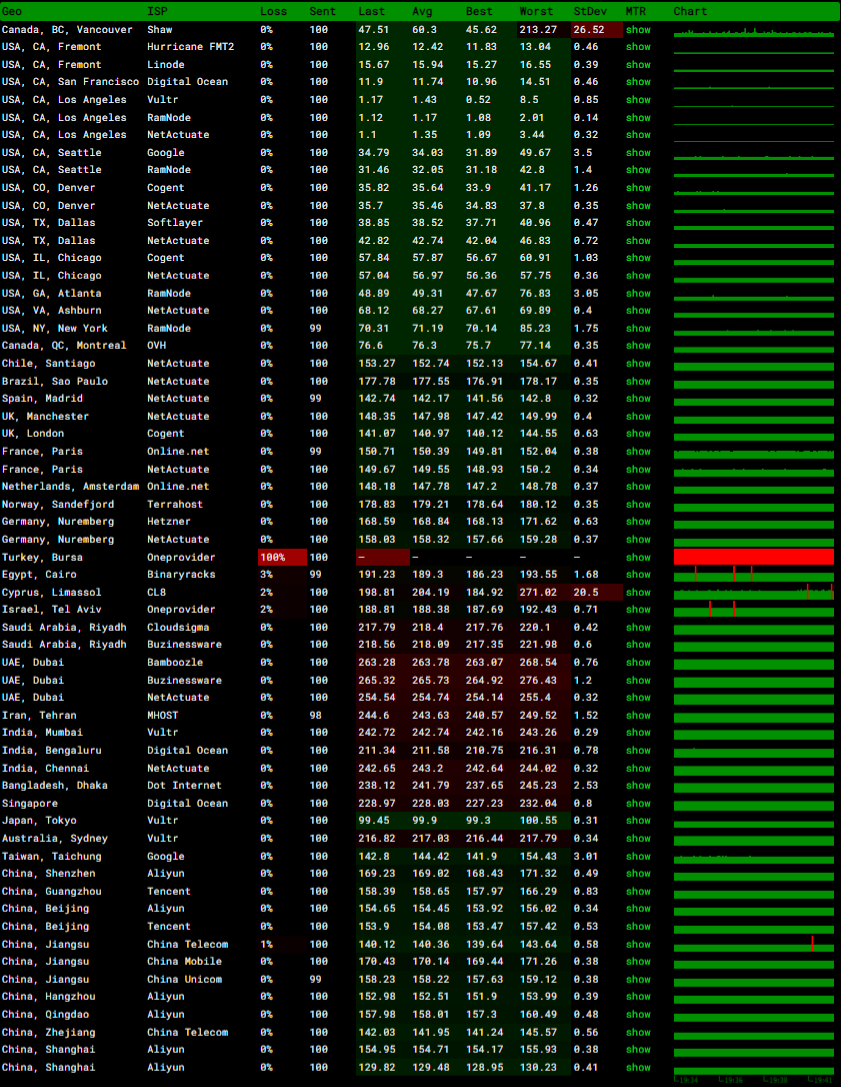Open show link for Egypt, Cairo Binaryracks
This screenshot has height=1087, width=841.
(637, 575)
